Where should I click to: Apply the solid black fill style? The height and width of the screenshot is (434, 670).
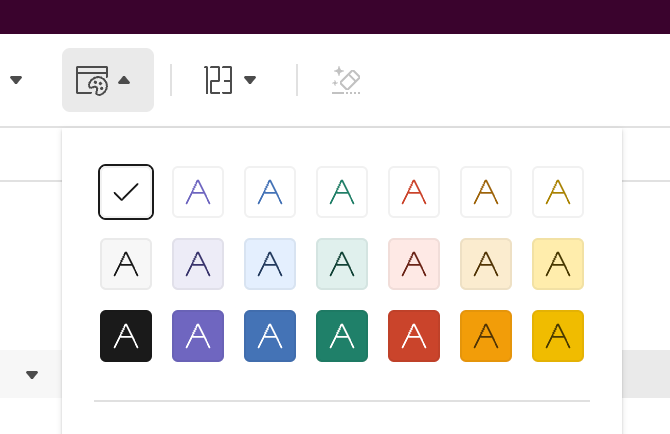tap(126, 336)
